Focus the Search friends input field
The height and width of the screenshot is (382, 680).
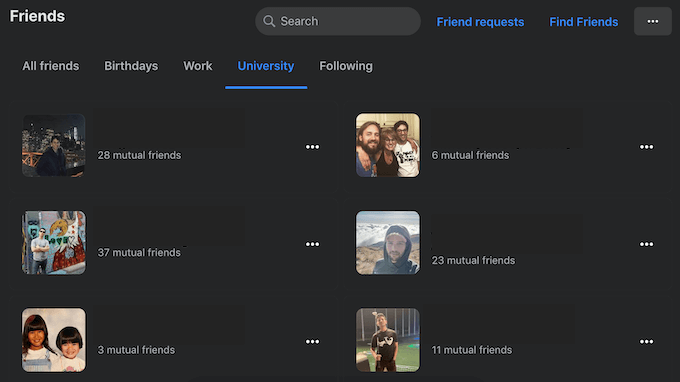click(338, 21)
